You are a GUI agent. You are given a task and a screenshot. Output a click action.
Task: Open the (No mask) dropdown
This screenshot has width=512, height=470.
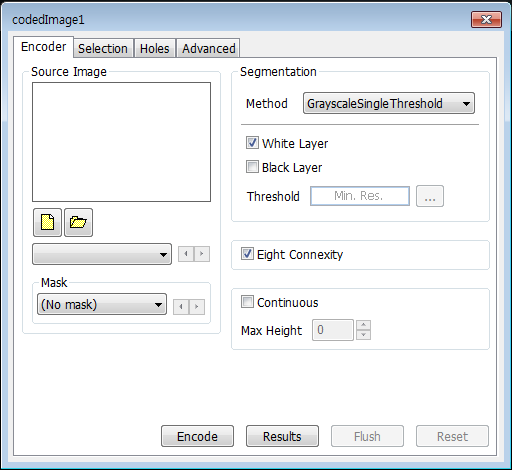click(102, 304)
